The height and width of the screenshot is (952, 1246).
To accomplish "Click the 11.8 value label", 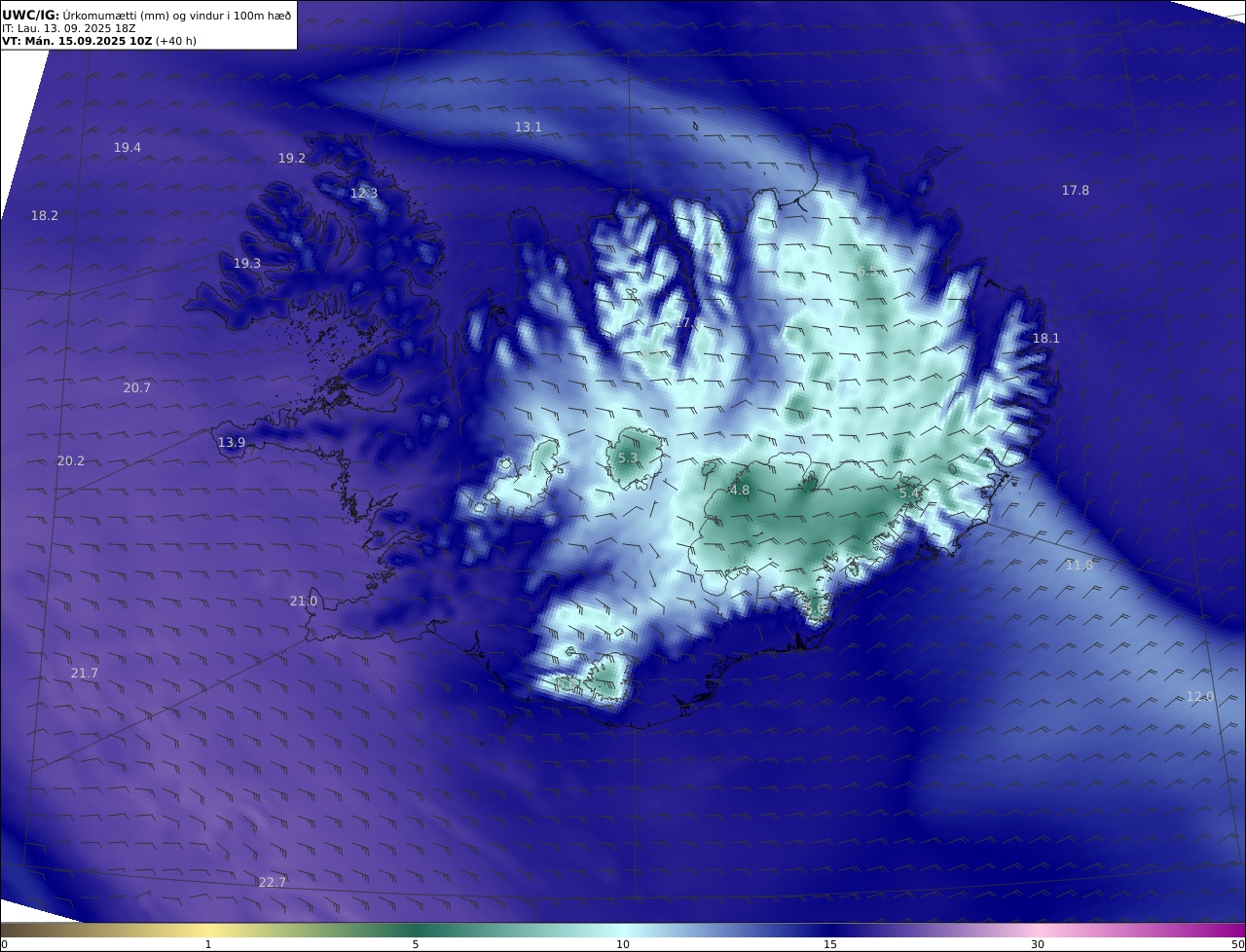I will coord(1080,566).
